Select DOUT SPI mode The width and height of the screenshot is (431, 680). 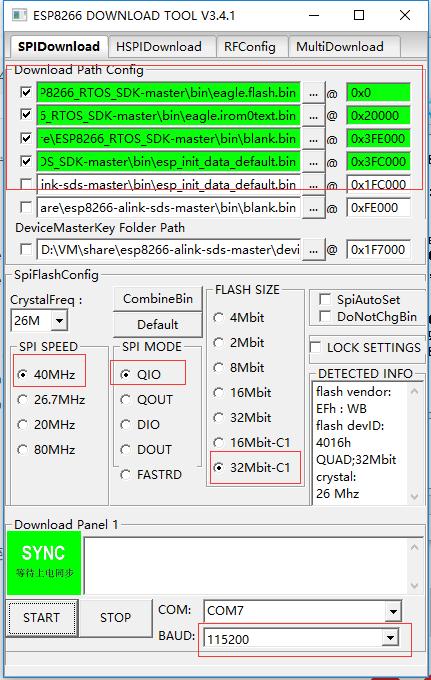[x=146, y=450]
